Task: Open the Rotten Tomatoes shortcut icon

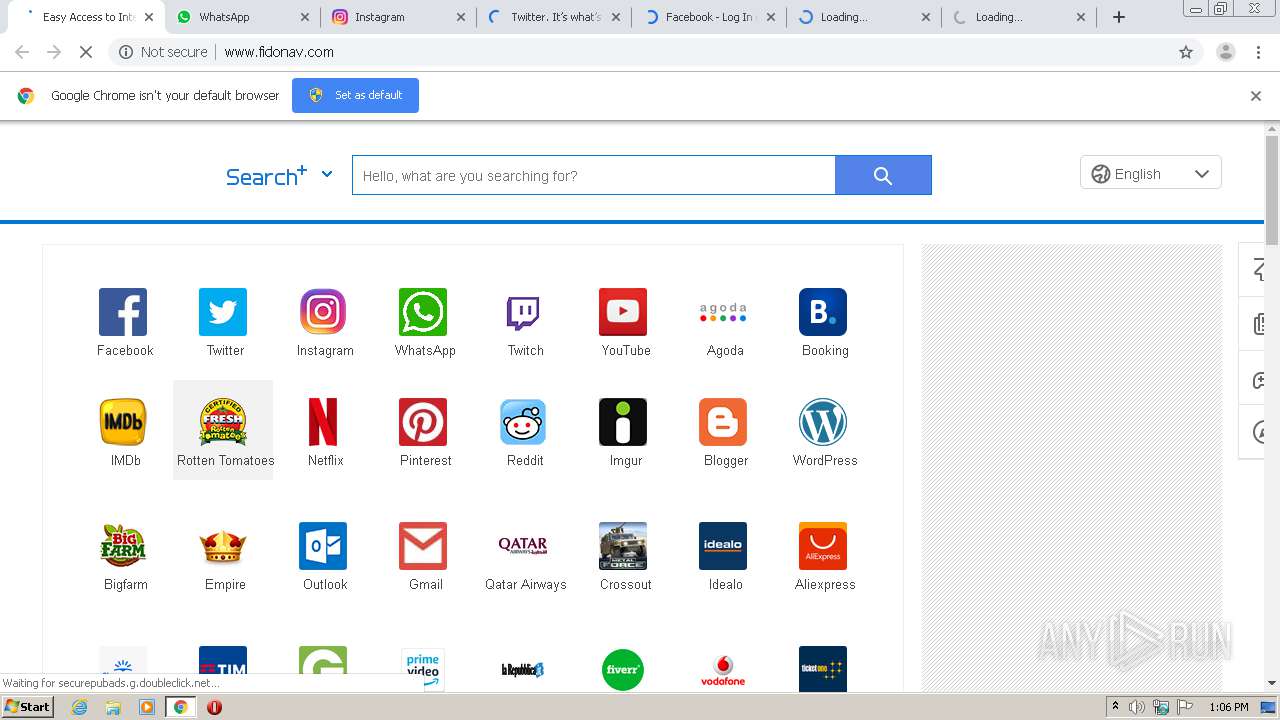Action: [x=223, y=422]
